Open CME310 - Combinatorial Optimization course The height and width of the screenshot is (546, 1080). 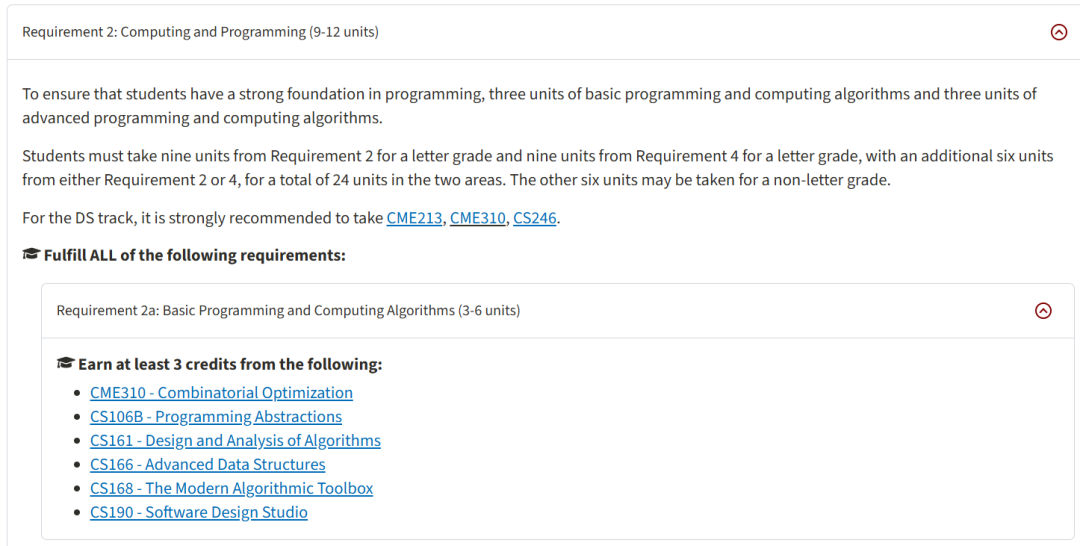click(x=221, y=392)
